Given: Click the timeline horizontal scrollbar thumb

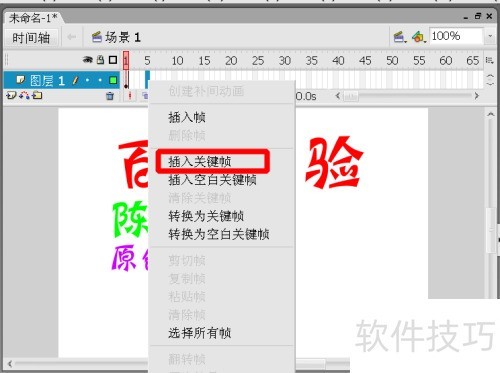Looking at the screenshot, I should (x=350, y=96).
